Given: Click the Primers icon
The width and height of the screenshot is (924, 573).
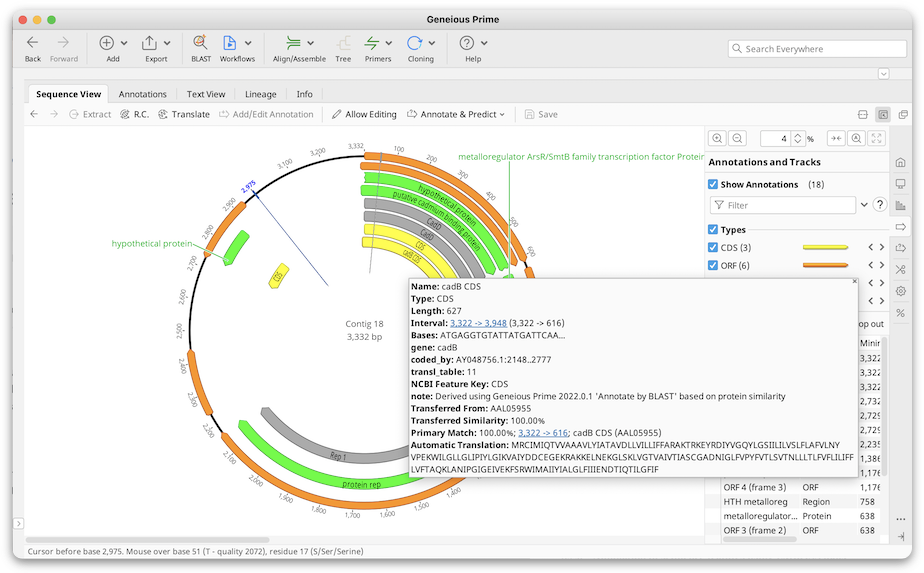Looking at the screenshot, I should pyautogui.click(x=372, y=42).
